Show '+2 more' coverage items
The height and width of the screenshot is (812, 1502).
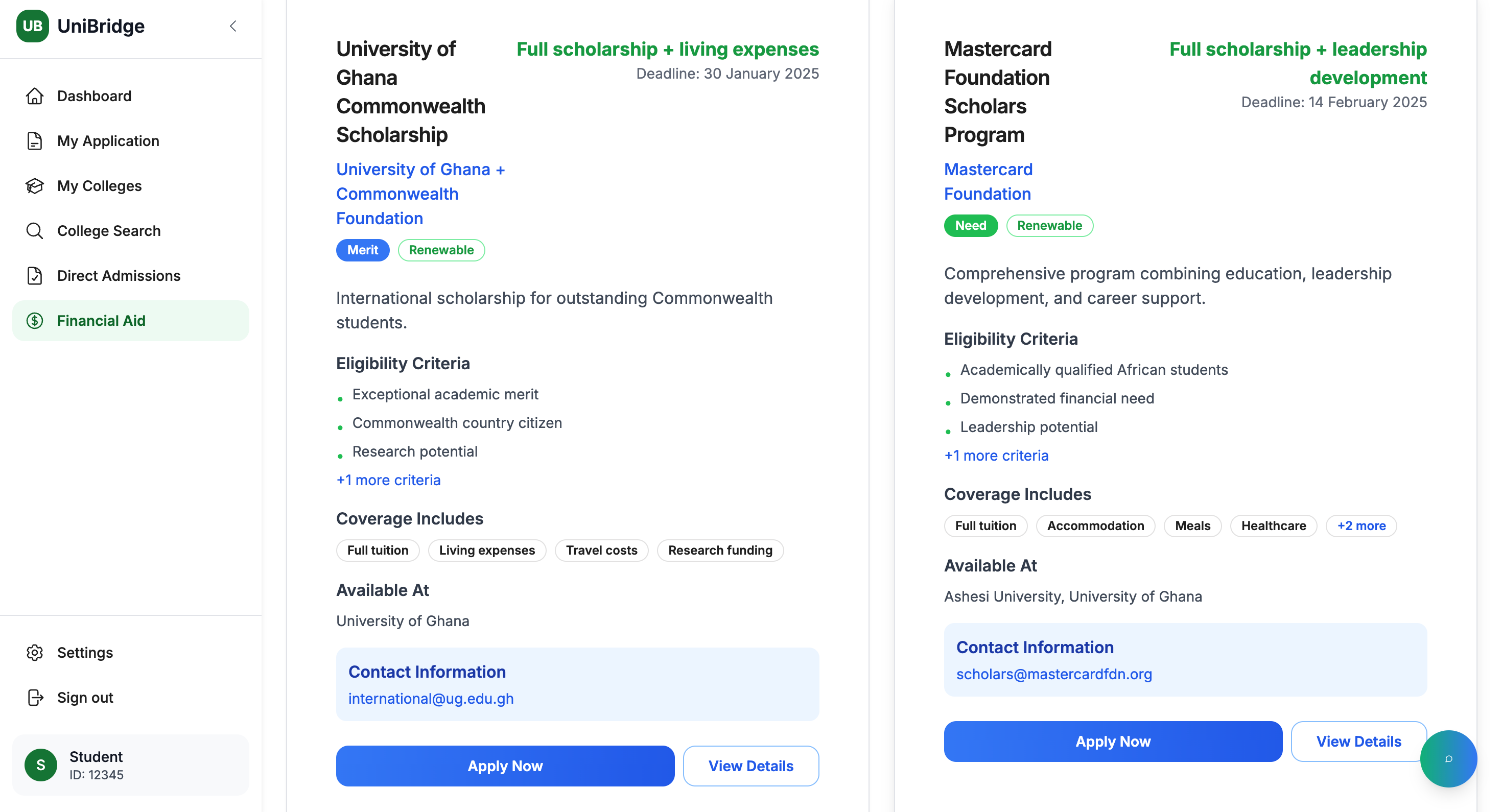(1361, 526)
